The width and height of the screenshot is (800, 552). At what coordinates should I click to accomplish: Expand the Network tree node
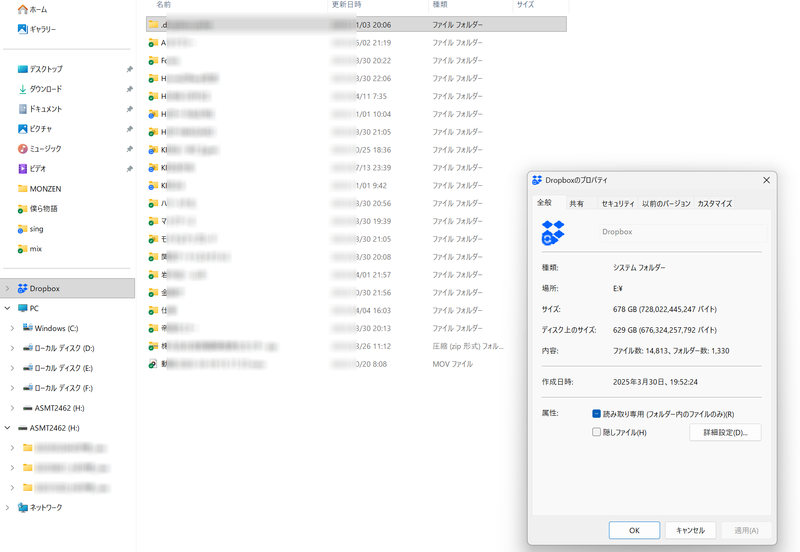coord(7,507)
